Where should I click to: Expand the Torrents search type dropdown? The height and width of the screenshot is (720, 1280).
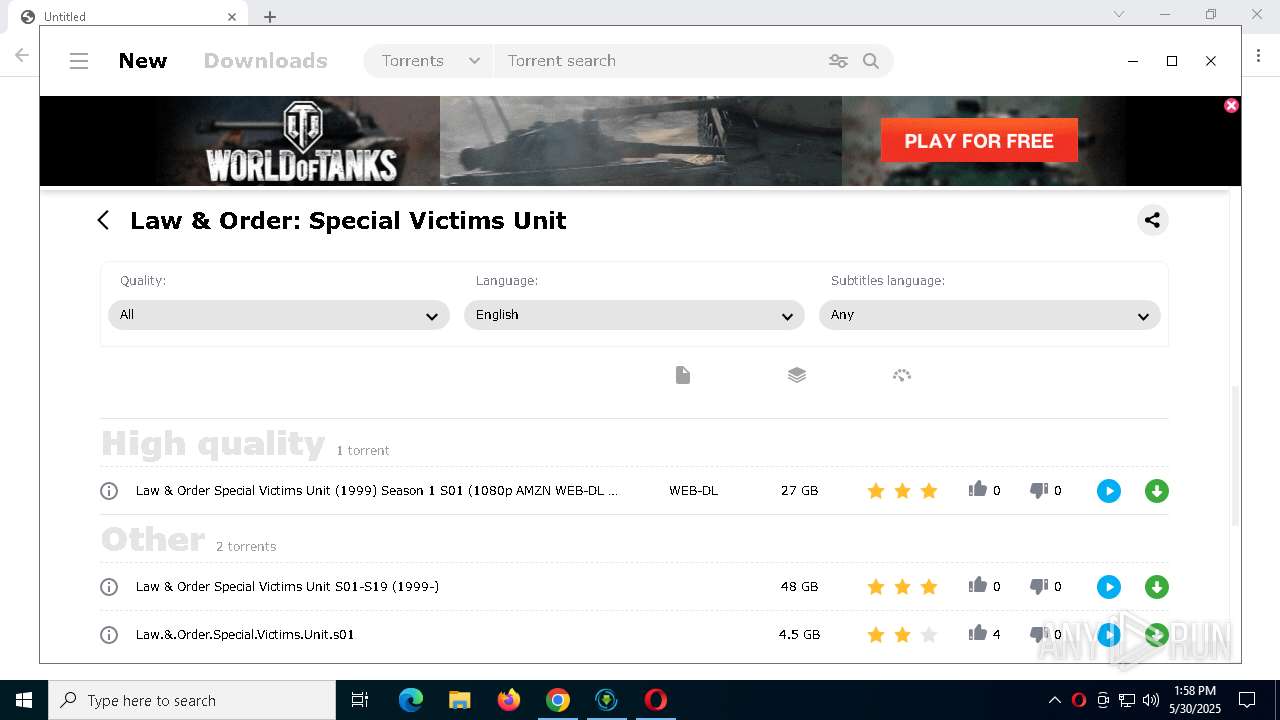[x=429, y=61]
